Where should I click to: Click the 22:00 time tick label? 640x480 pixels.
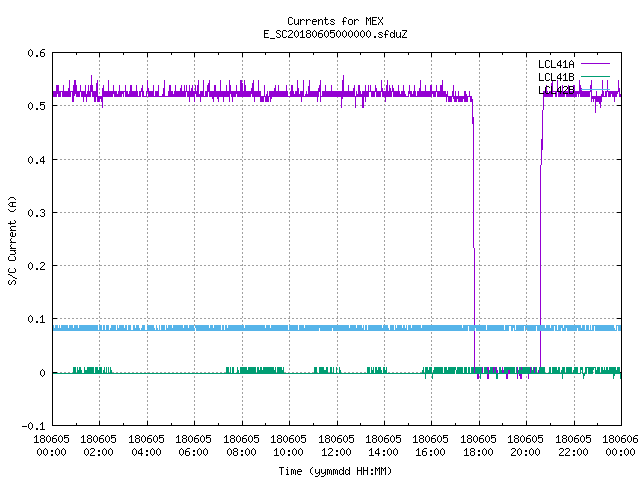pyautogui.click(x=573, y=452)
